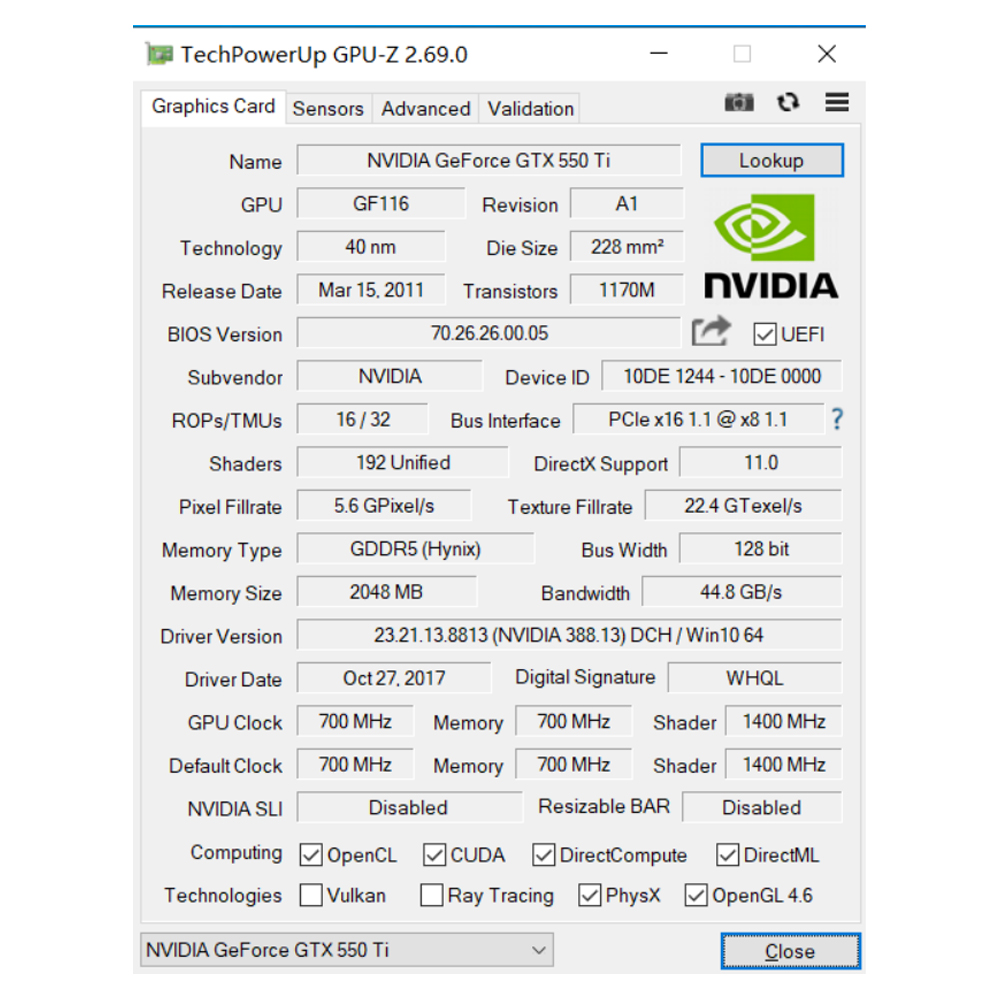
Task: Toggle the UEFI checkbox
Action: tap(765, 334)
